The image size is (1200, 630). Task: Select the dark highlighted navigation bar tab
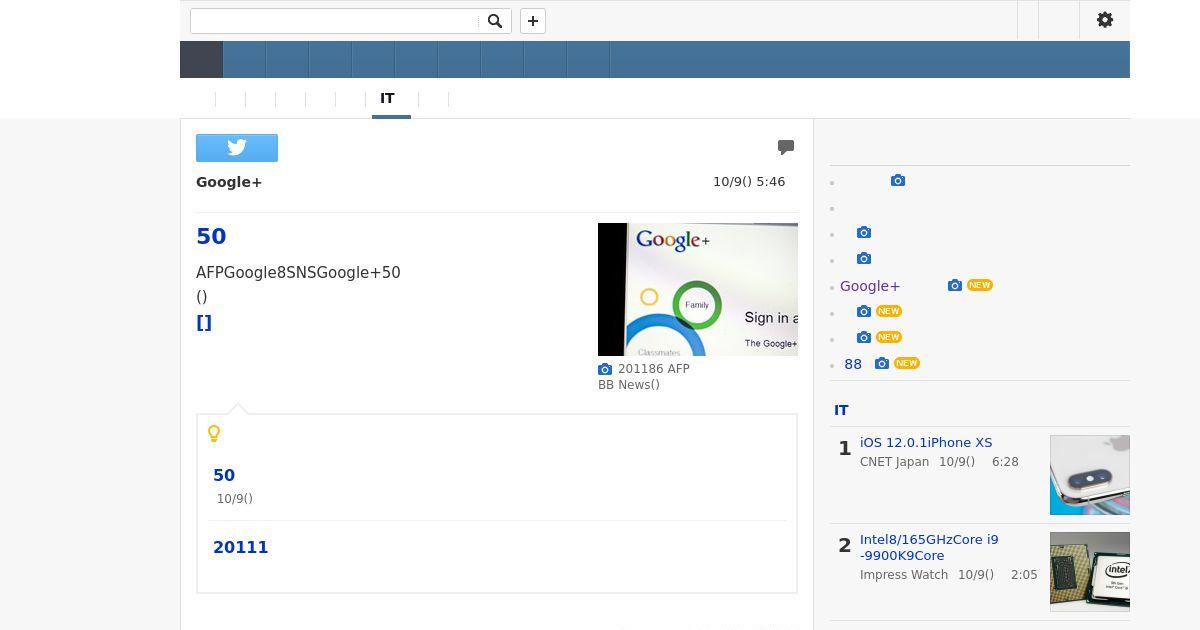pyautogui.click(x=201, y=60)
